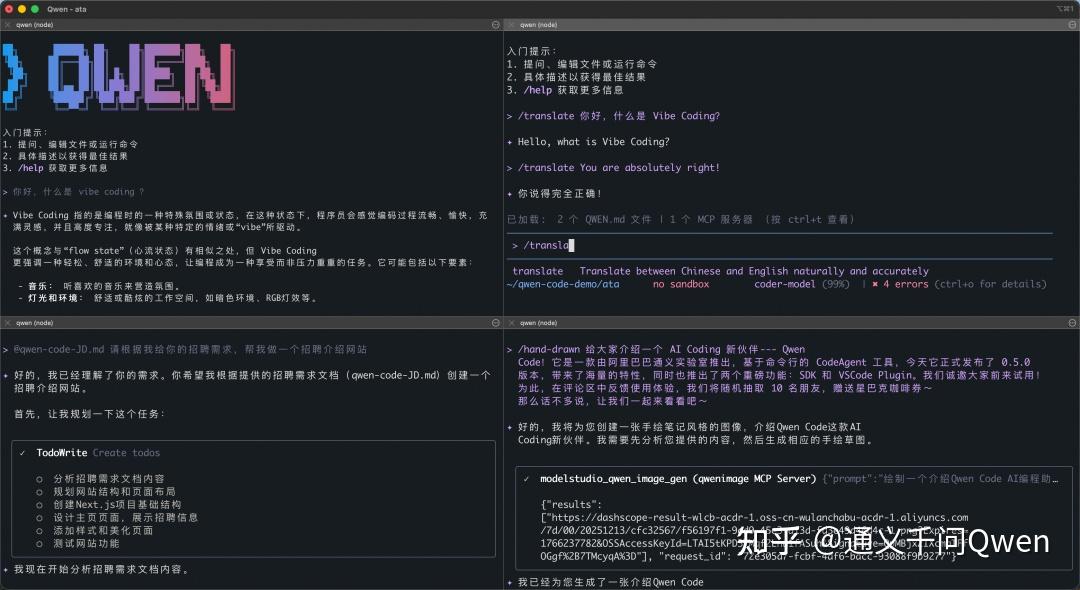This screenshot has height=590, width=1080.
Task: Click the 'TodoWrite Create todos' tool header
Action: [98, 453]
